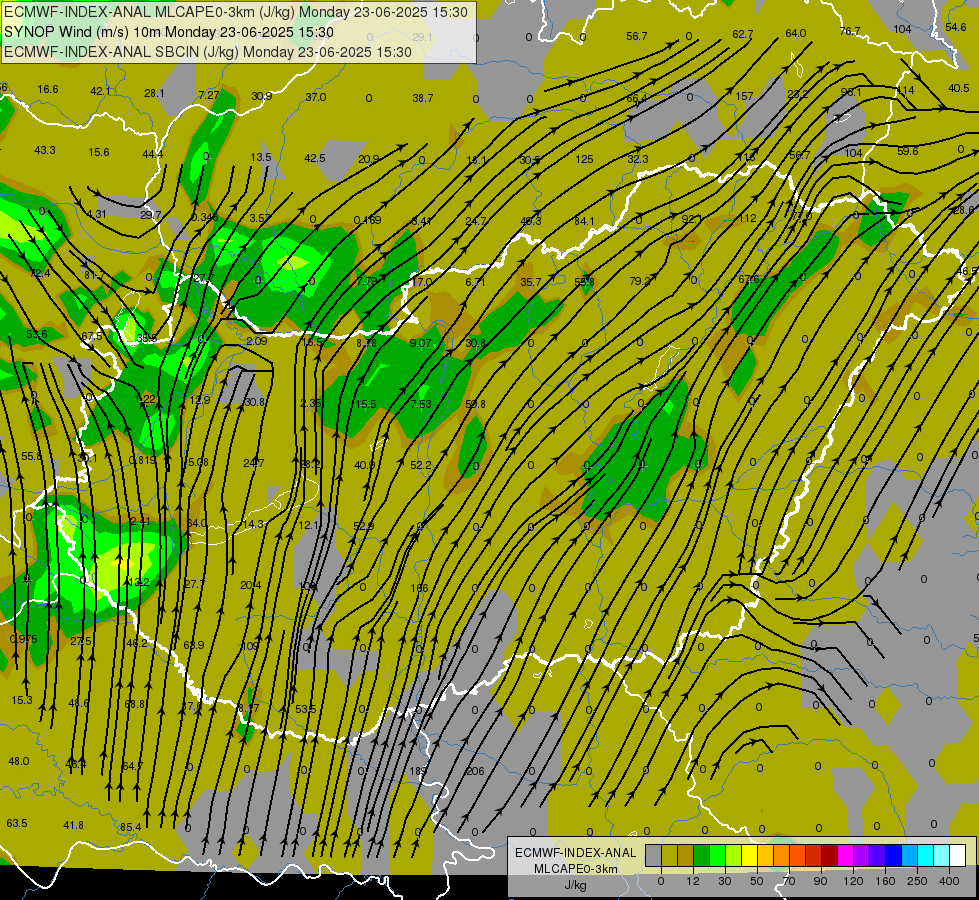Viewport: 979px width, 900px height.
Task: Click the legend tick label 50
Action: click(x=757, y=881)
